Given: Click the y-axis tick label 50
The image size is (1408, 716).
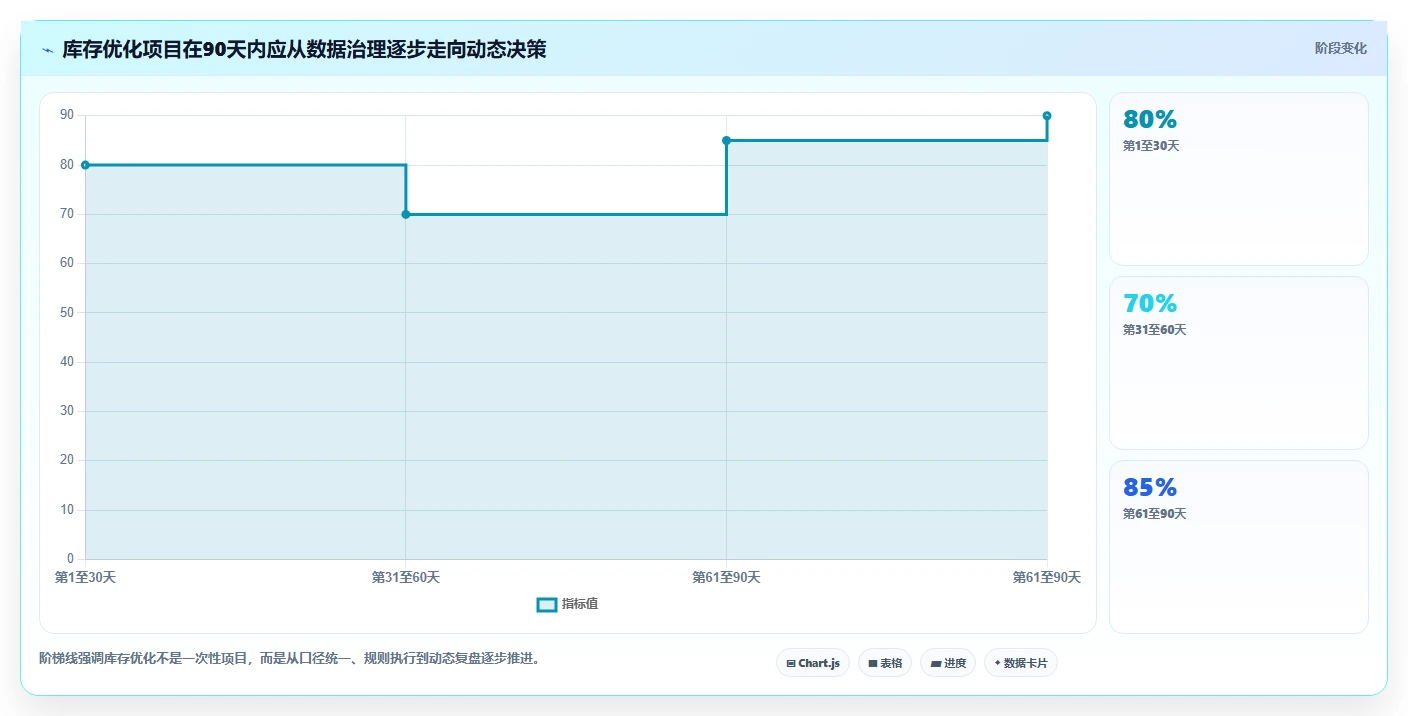Looking at the screenshot, I should pos(67,312).
